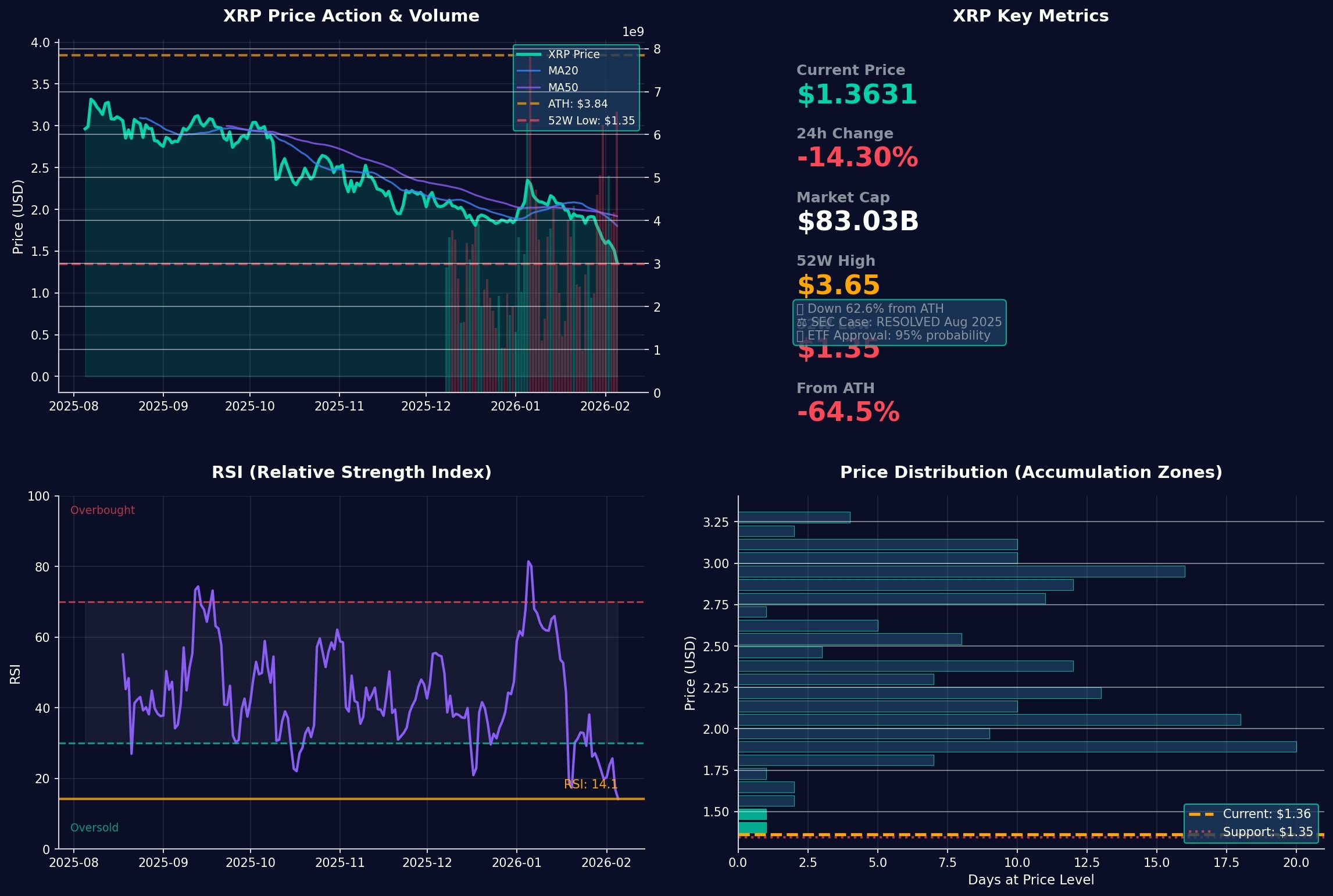Click the 2026-01 tick on RSI x-axis
Viewport: 1333px width, 896px height.
pos(516,863)
